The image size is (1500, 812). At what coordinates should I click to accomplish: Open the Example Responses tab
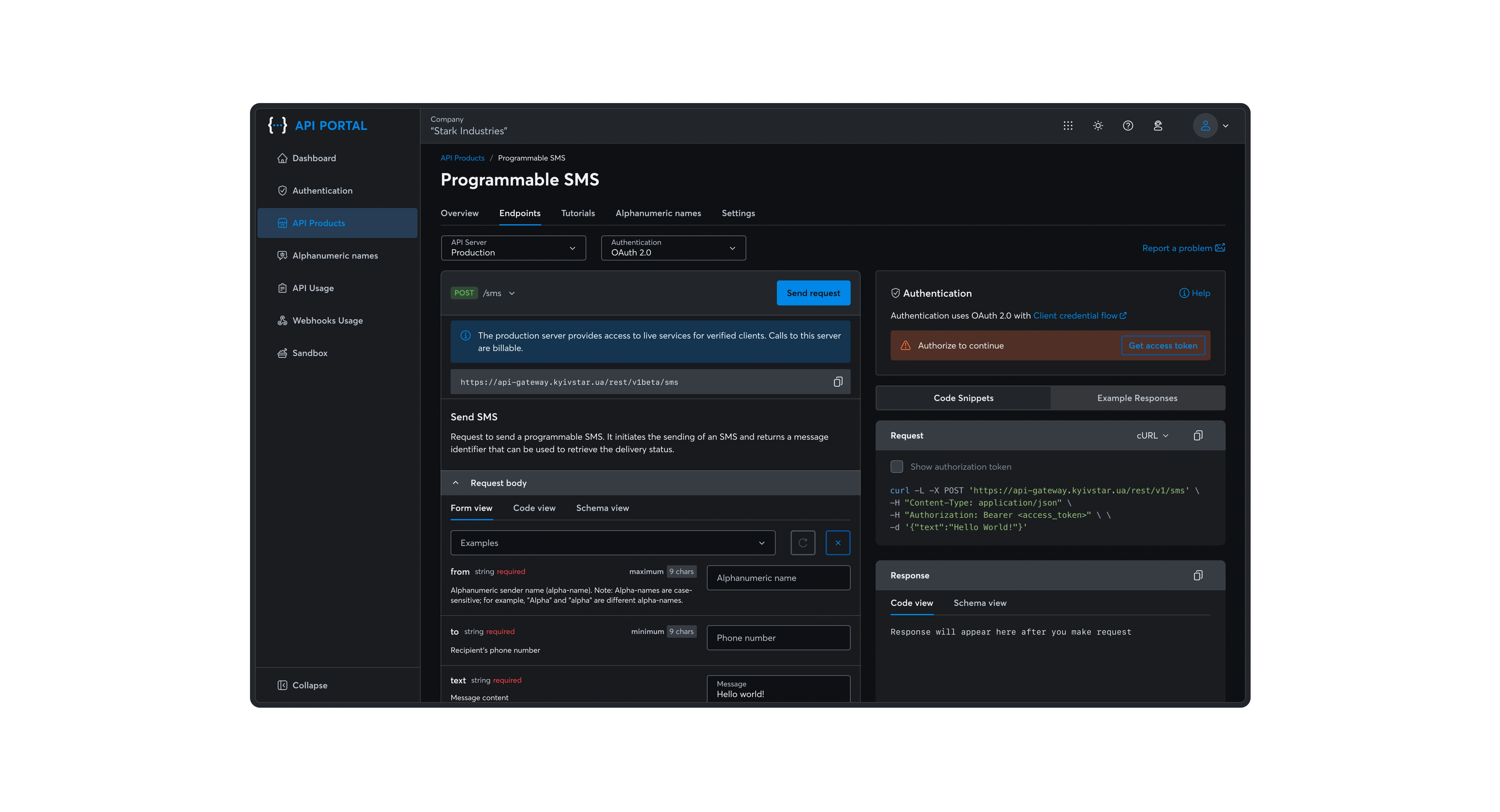1137,398
